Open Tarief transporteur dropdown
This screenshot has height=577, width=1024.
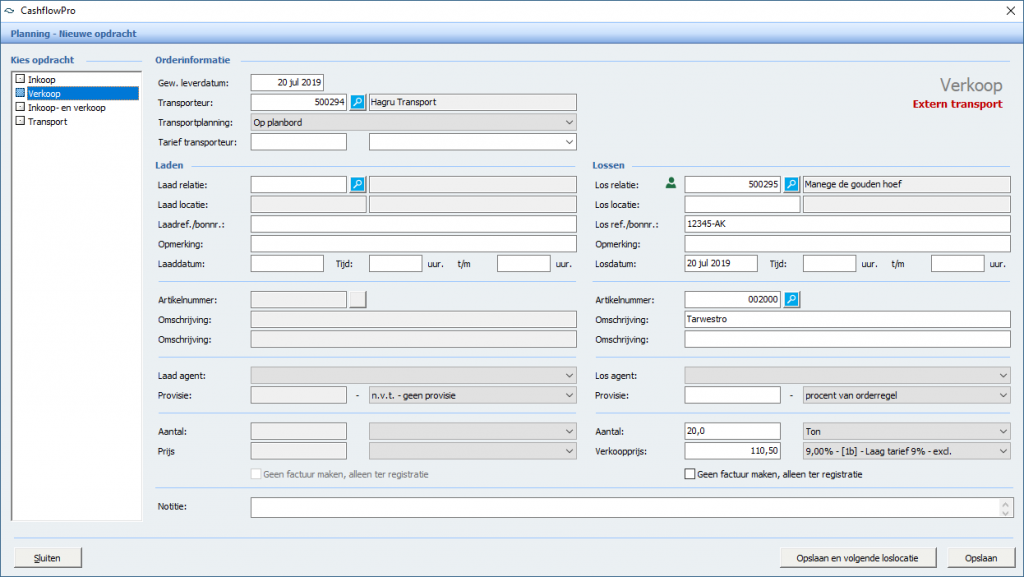click(473, 142)
